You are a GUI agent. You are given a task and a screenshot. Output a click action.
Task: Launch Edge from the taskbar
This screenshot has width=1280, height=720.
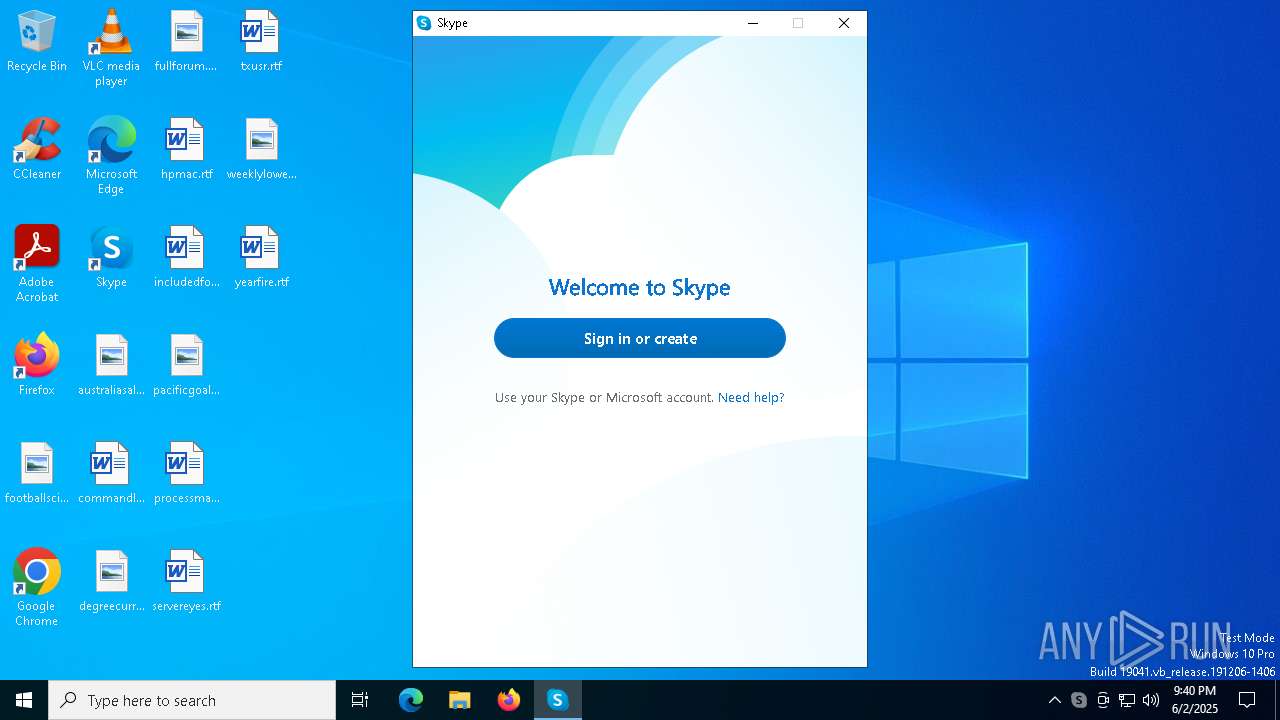click(411, 700)
